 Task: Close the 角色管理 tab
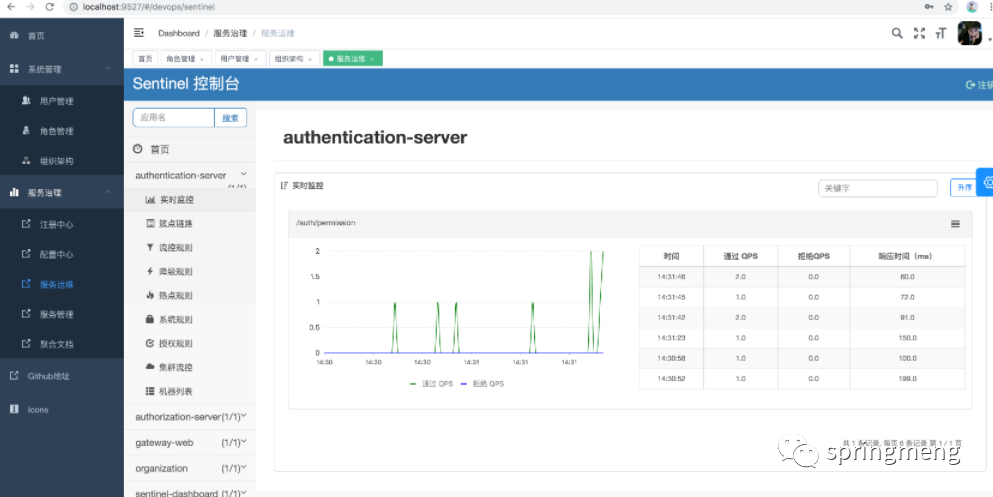click(202, 59)
